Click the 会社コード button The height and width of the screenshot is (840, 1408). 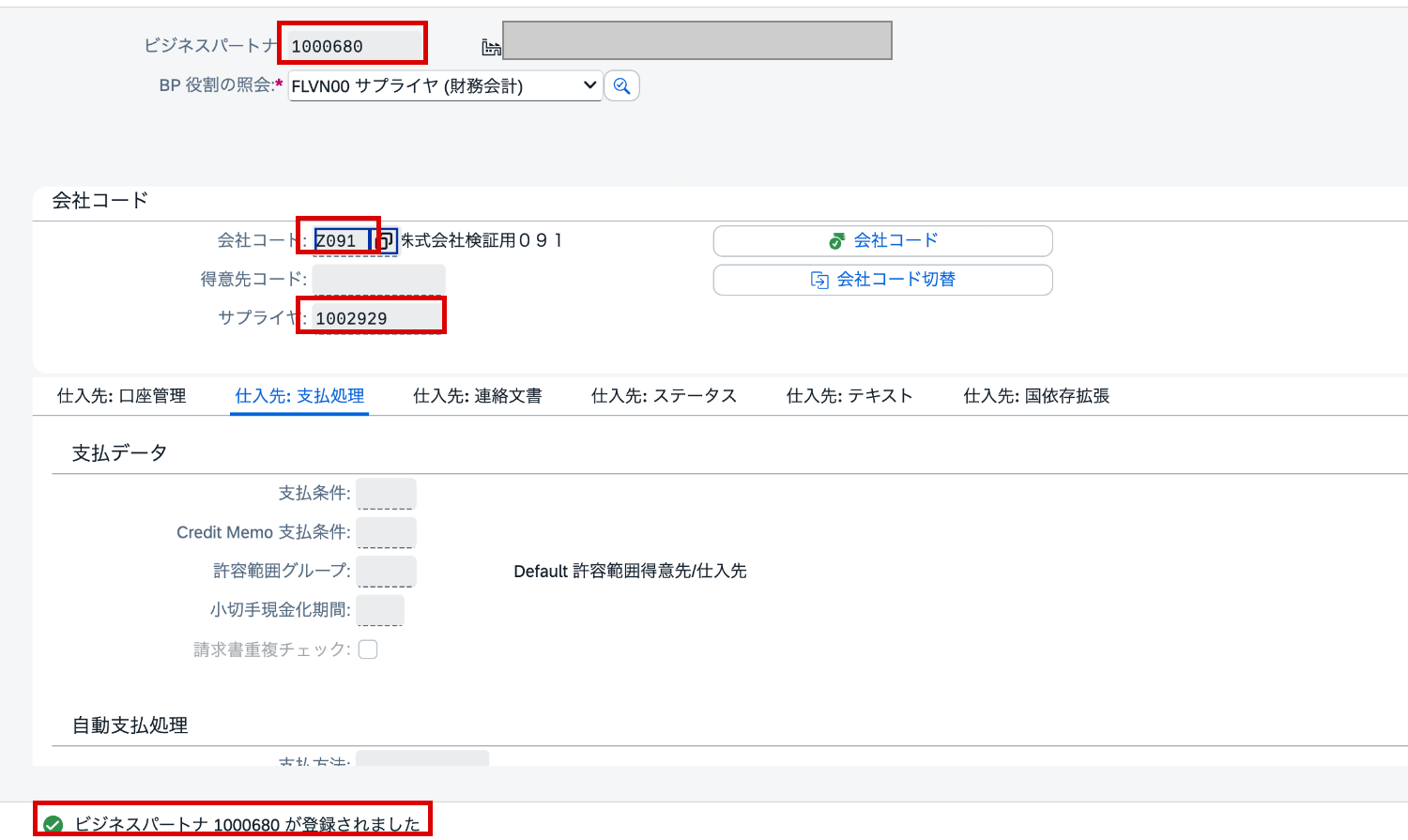(882, 241)
